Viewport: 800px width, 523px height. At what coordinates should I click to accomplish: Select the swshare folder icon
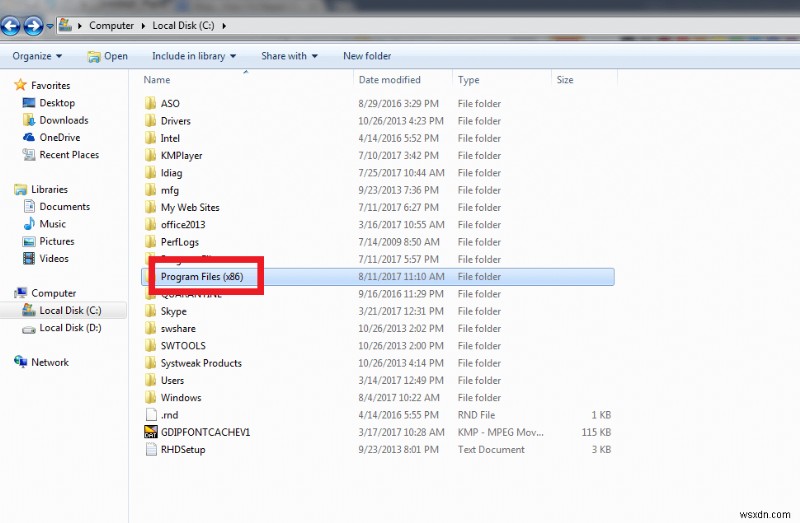[150, 328]
